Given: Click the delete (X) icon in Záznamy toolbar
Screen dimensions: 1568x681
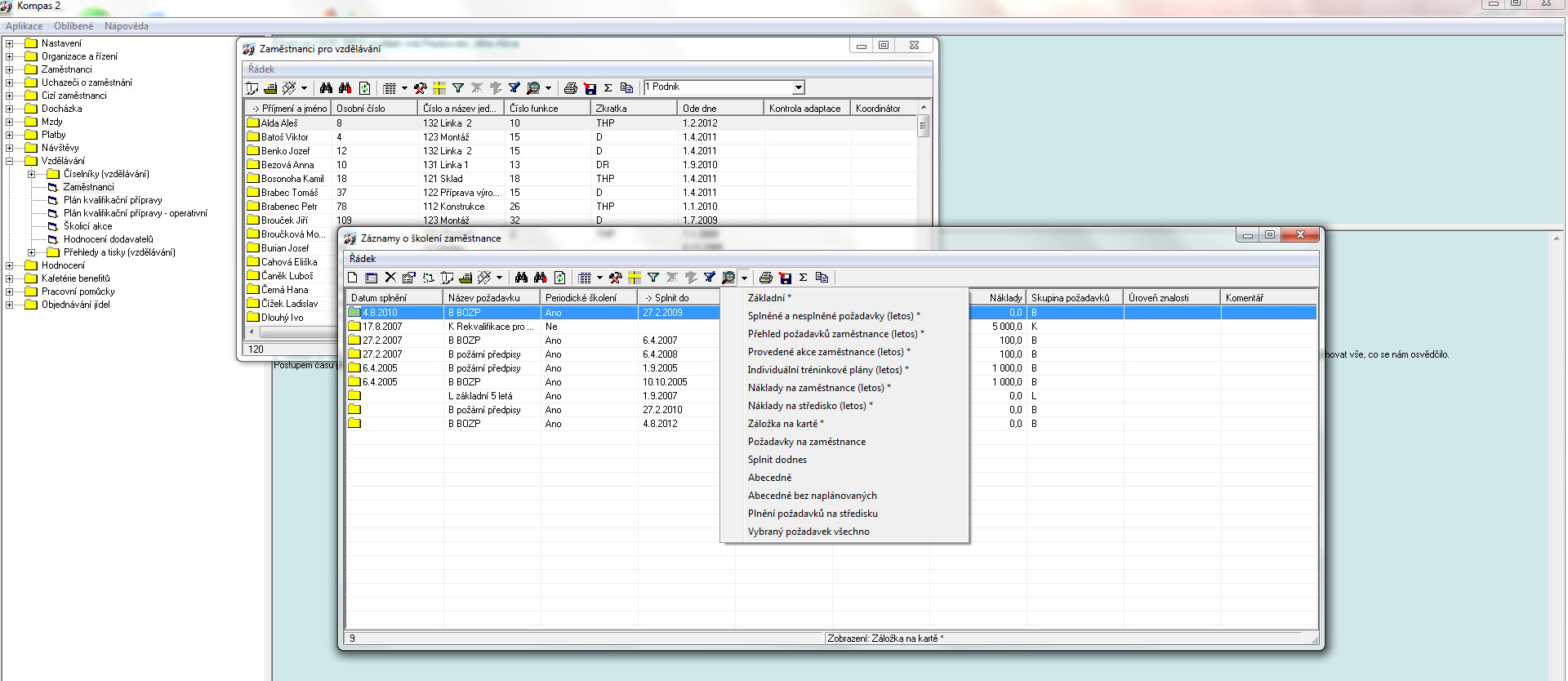Looking at the screenshot, I should tap(390, 278).
